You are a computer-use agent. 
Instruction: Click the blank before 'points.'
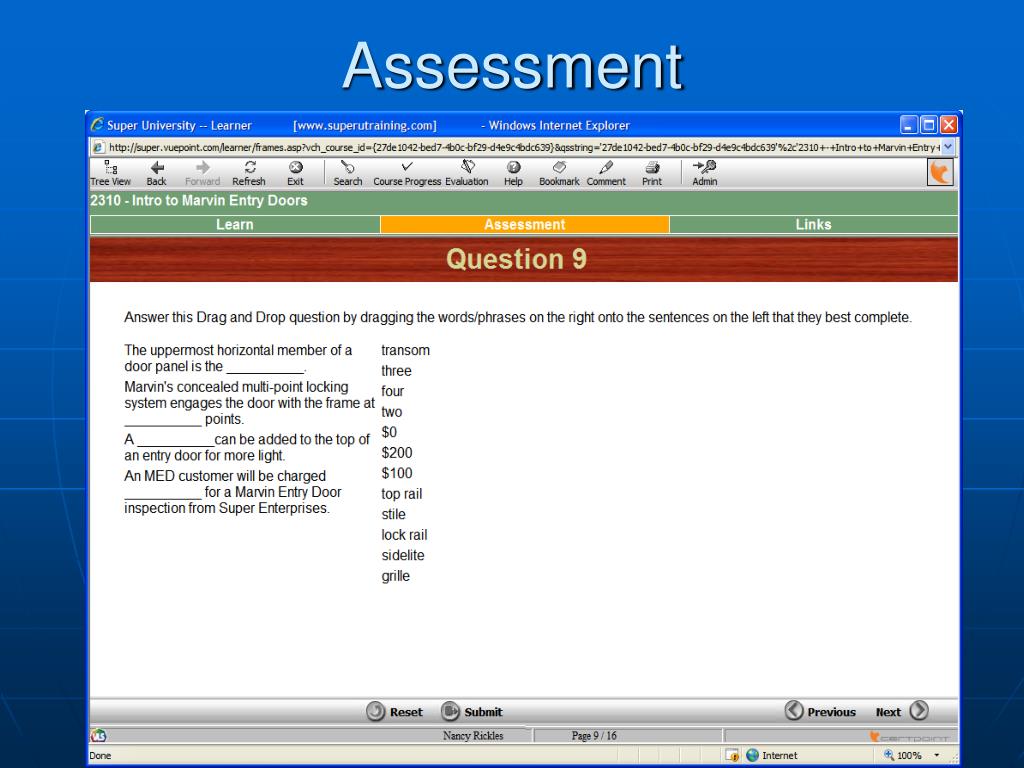point(163,421)
